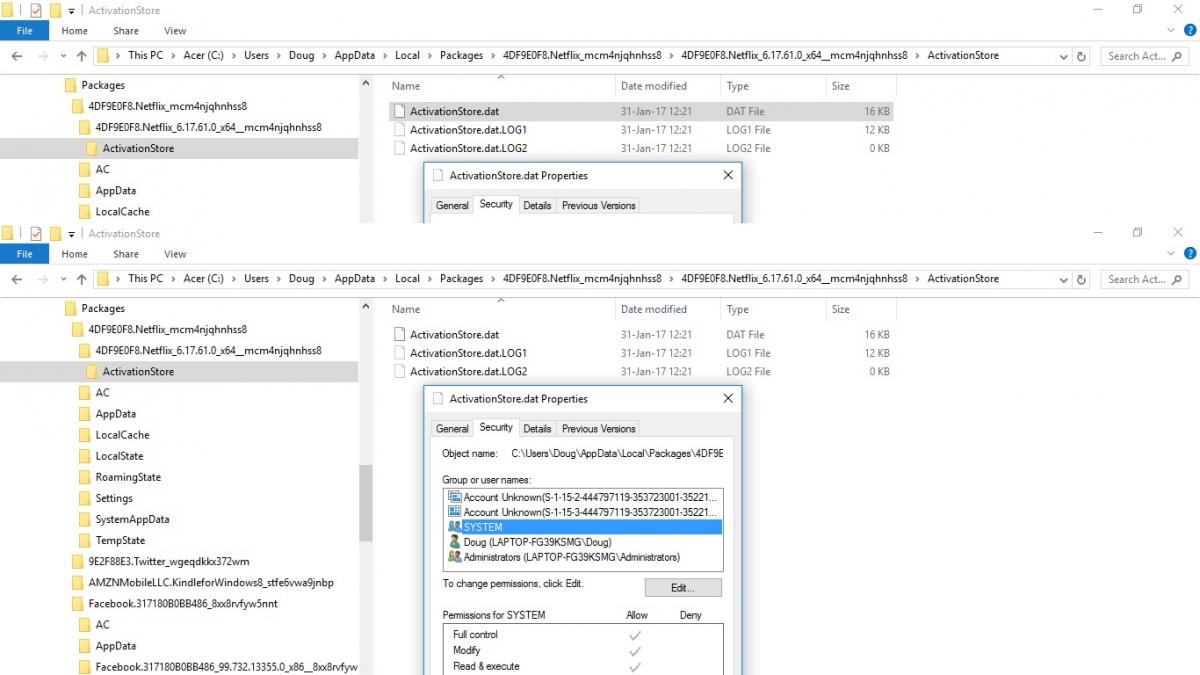Navigate to Users in the lower breadcrumb
Viewport: 1200px width, 675px height.
point(257,279)
